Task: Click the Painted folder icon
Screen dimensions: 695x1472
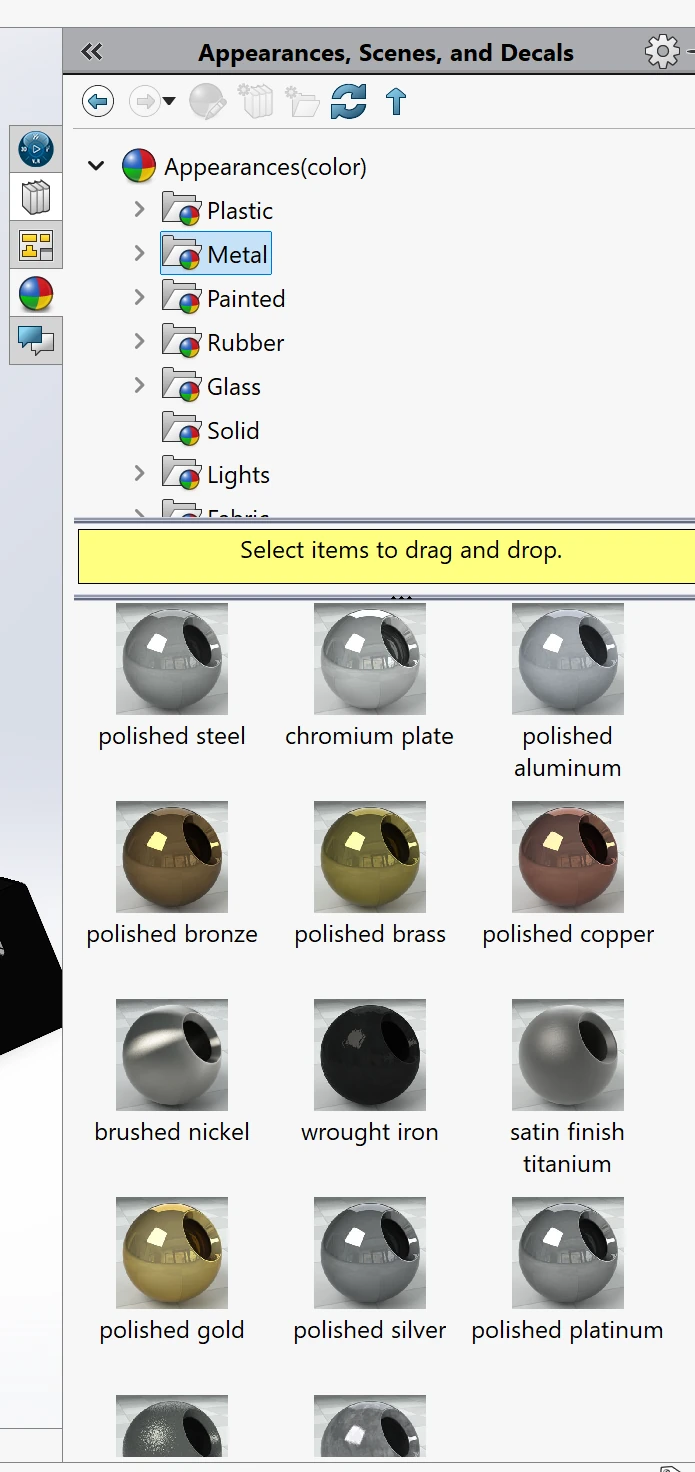Action: pos(182,299)
